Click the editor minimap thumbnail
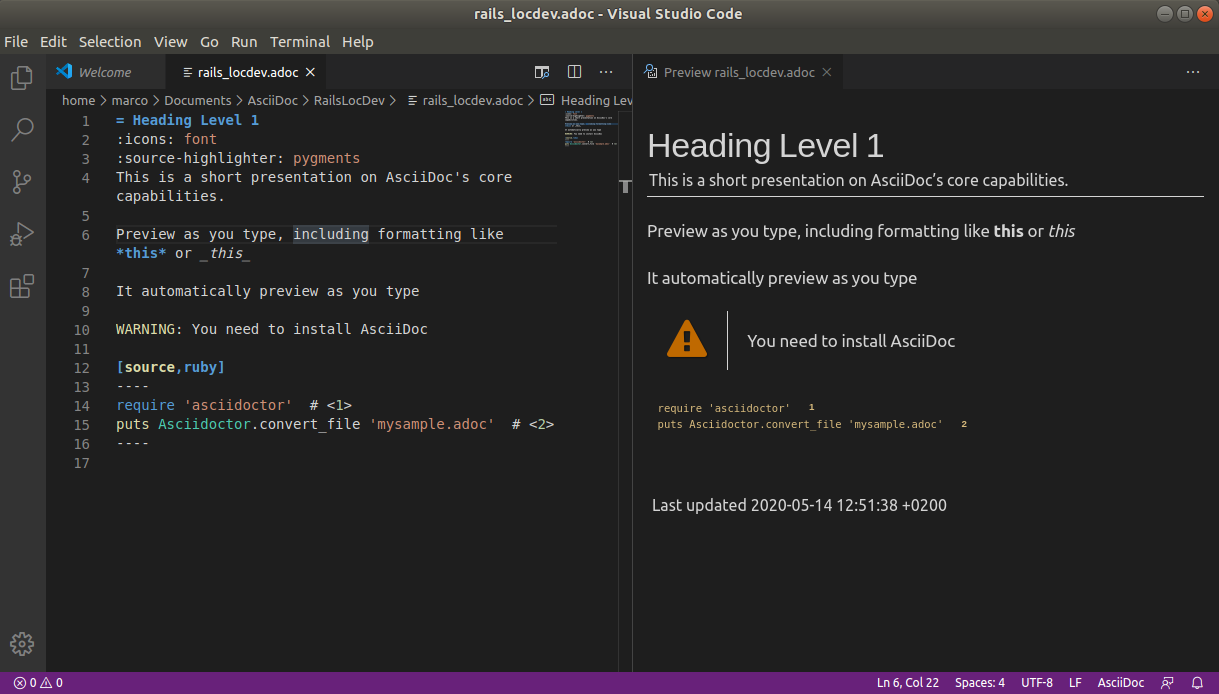The image size is (1219, 694). tap(591, 130)
